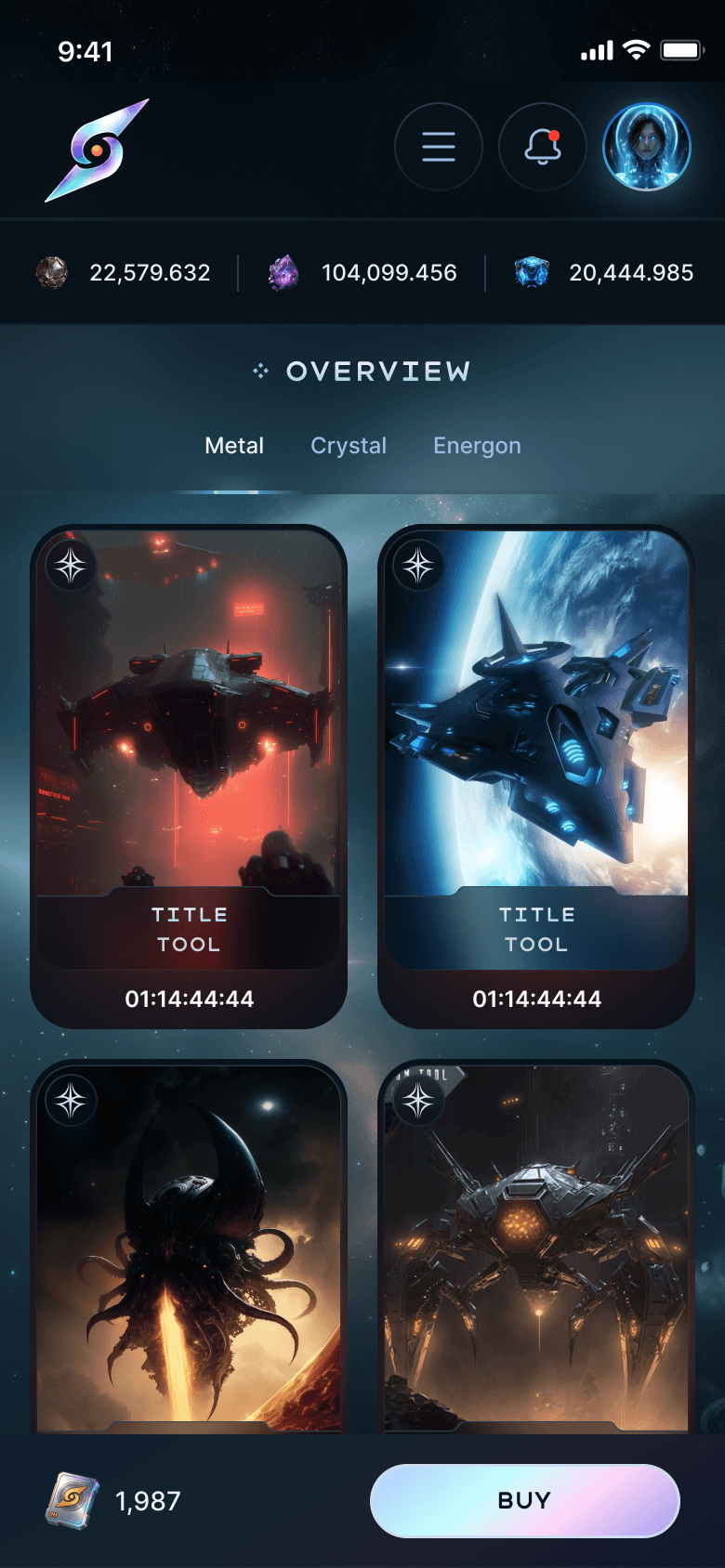This screenshot has width=725, height=1568.
Task: Switch to the Crystal tab
Action: (349, 446)
